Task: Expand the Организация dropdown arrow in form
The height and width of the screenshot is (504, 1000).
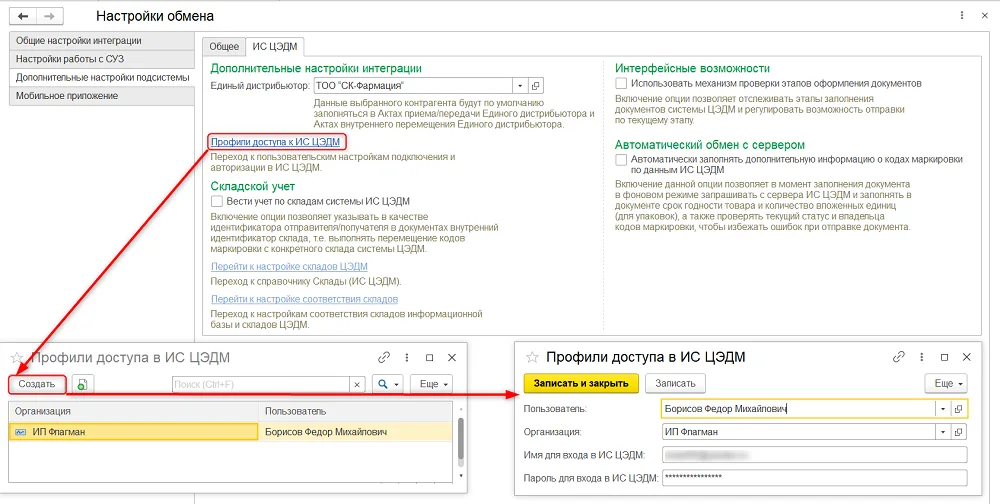Action: (x=943, y=432)
